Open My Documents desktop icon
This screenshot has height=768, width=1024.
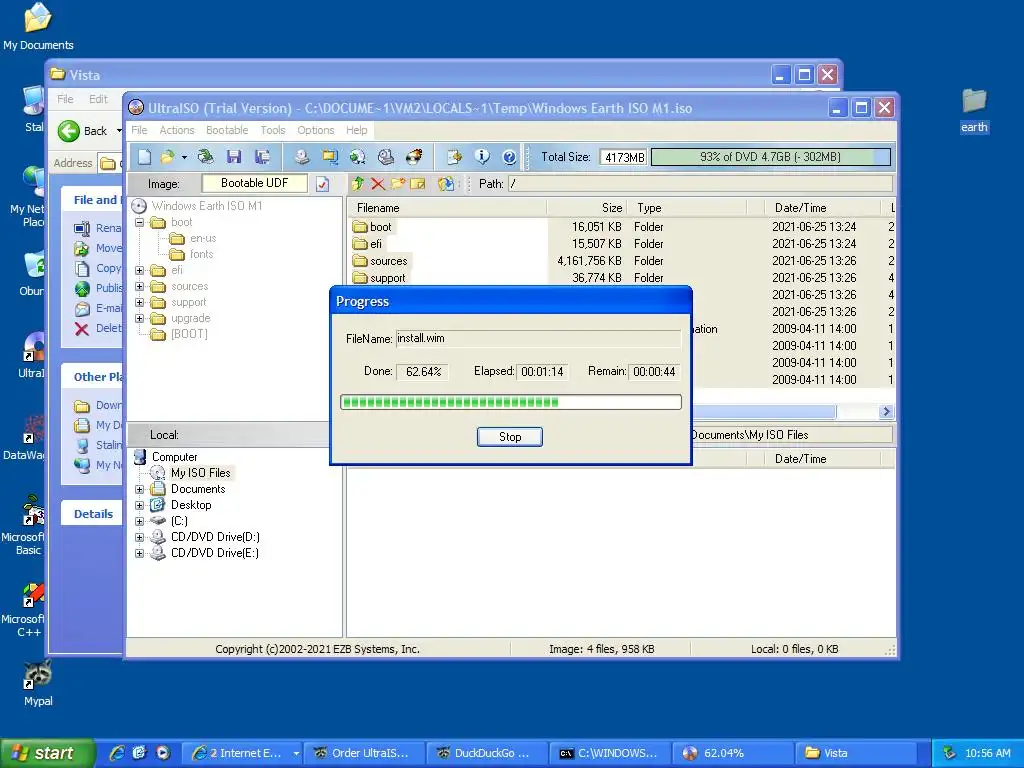tap(38, 26)
